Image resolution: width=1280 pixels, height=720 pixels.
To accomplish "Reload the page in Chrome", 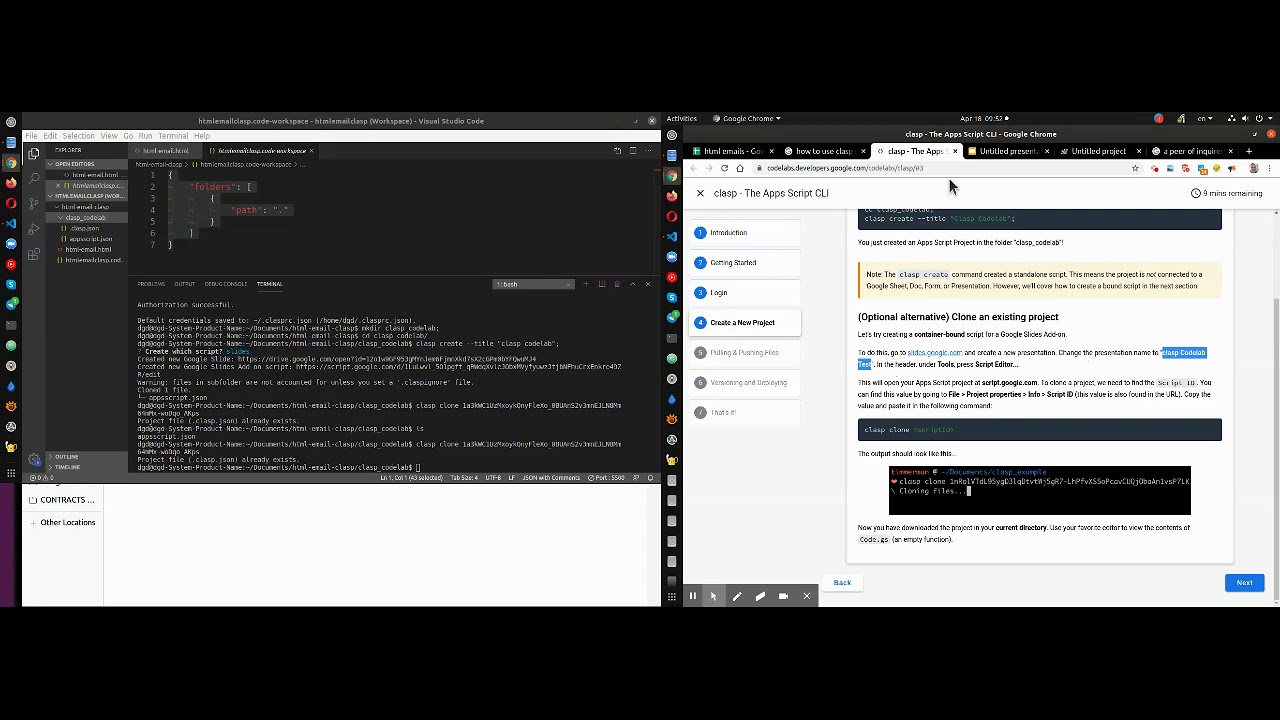I will click(x=724, y=168).
